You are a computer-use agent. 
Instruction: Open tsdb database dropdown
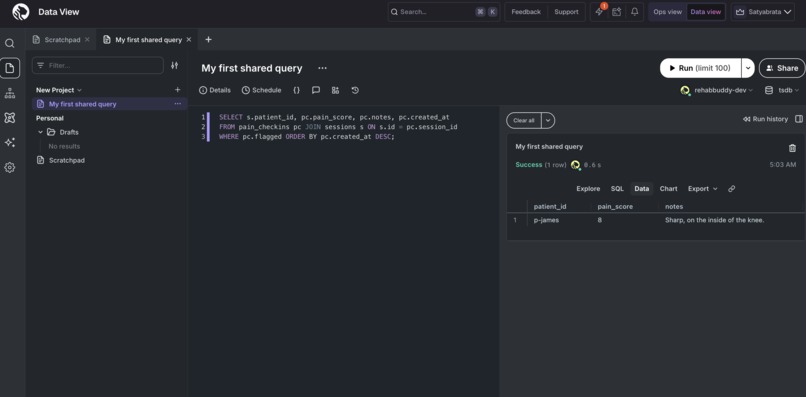[x=782, y=90]
